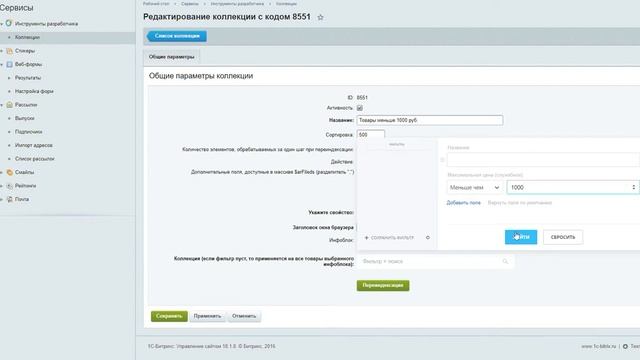This screenshot has height=360, width=640.
Task: Click the stepper arrows on the 1000 price field
Action: (x=633, y=187)
